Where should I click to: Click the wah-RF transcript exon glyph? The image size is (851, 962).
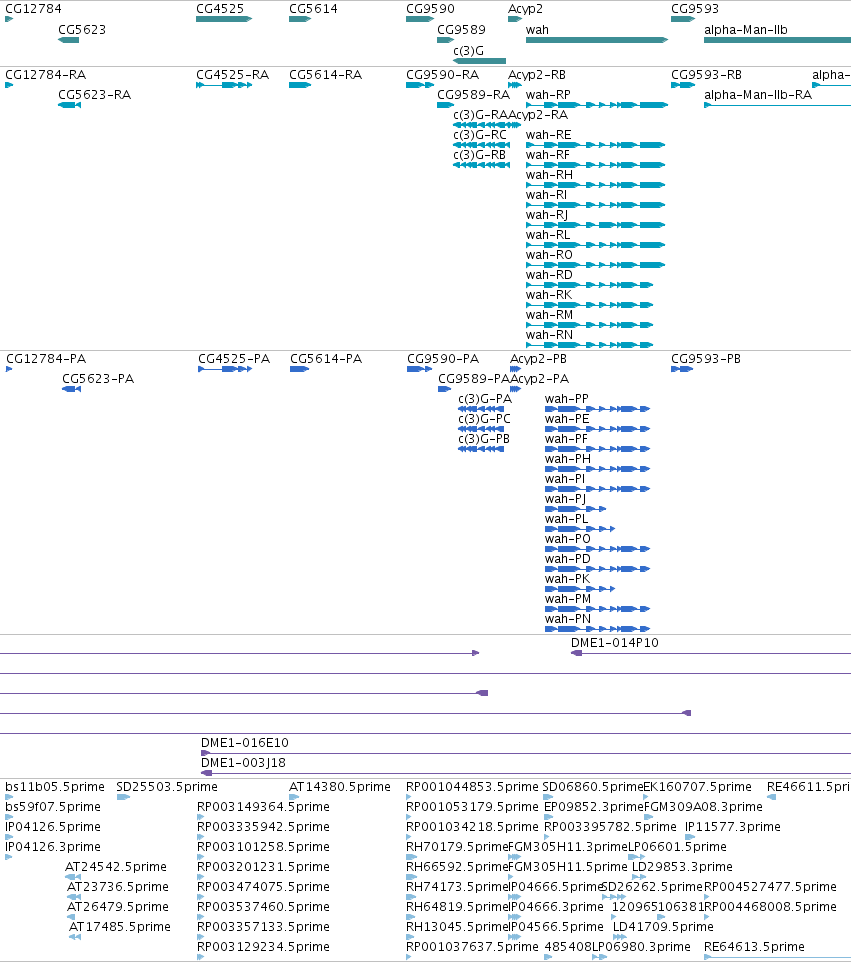click(595, 165)
